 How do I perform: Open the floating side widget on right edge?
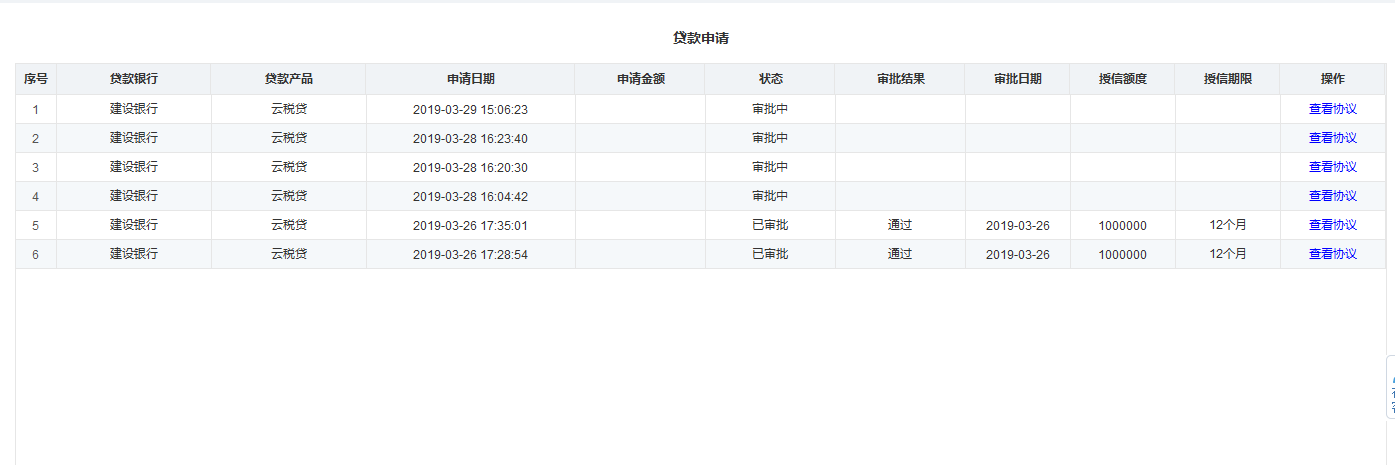tap(1389, 400)
